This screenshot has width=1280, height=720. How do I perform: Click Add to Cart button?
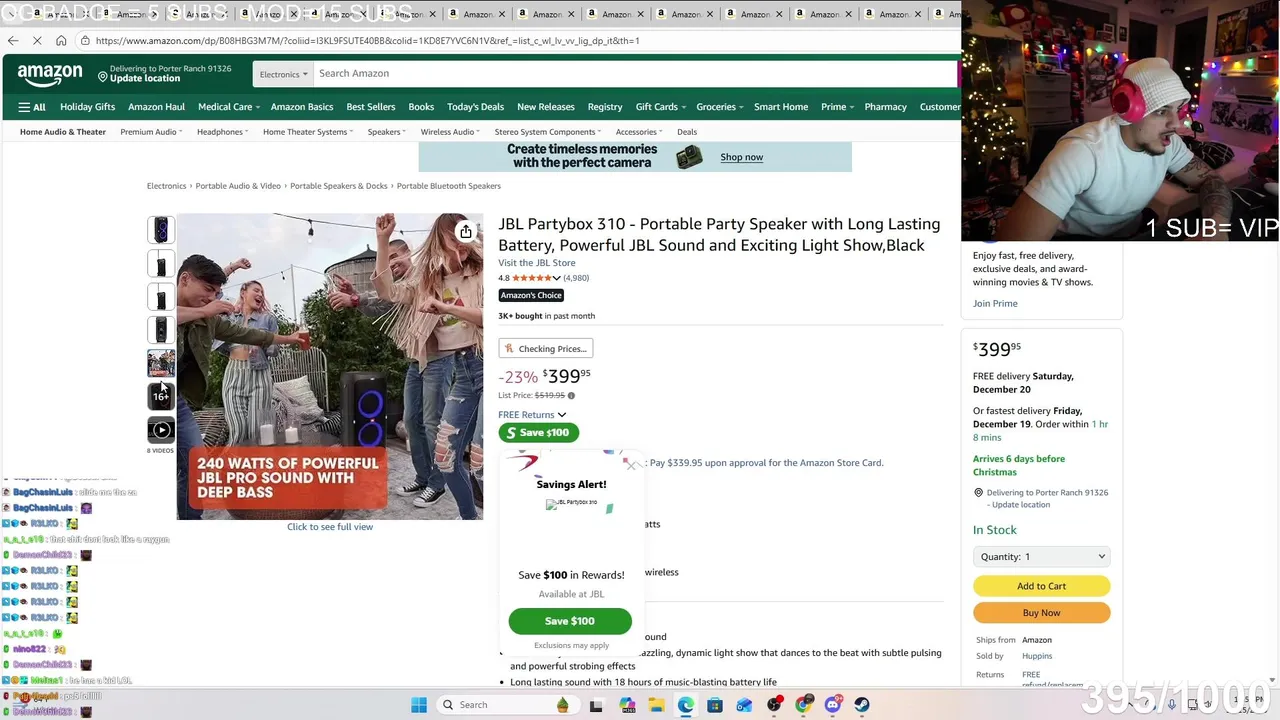click(1041, 586)
